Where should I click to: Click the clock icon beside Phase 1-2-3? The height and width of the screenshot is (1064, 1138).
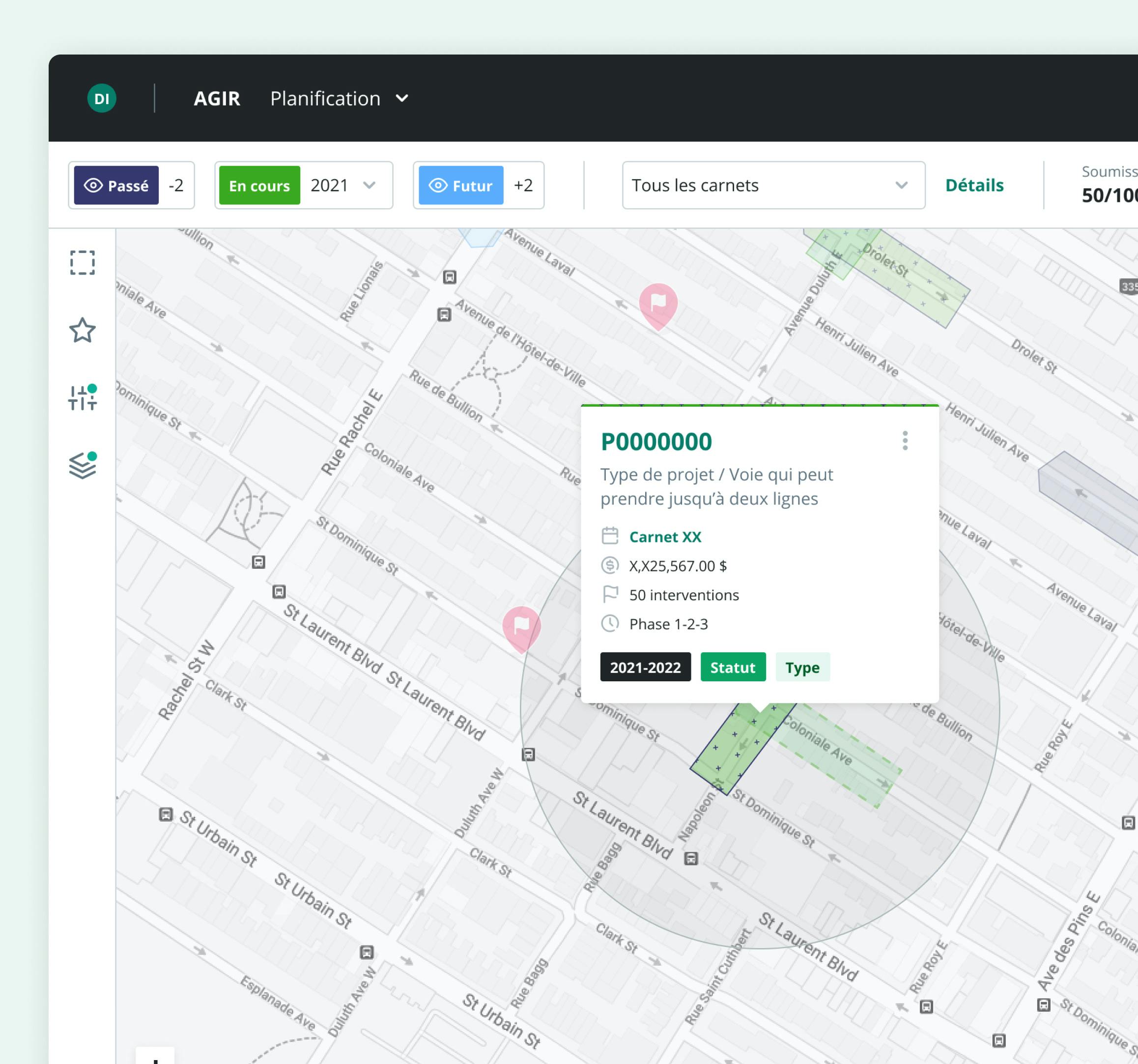click(610, 623)
